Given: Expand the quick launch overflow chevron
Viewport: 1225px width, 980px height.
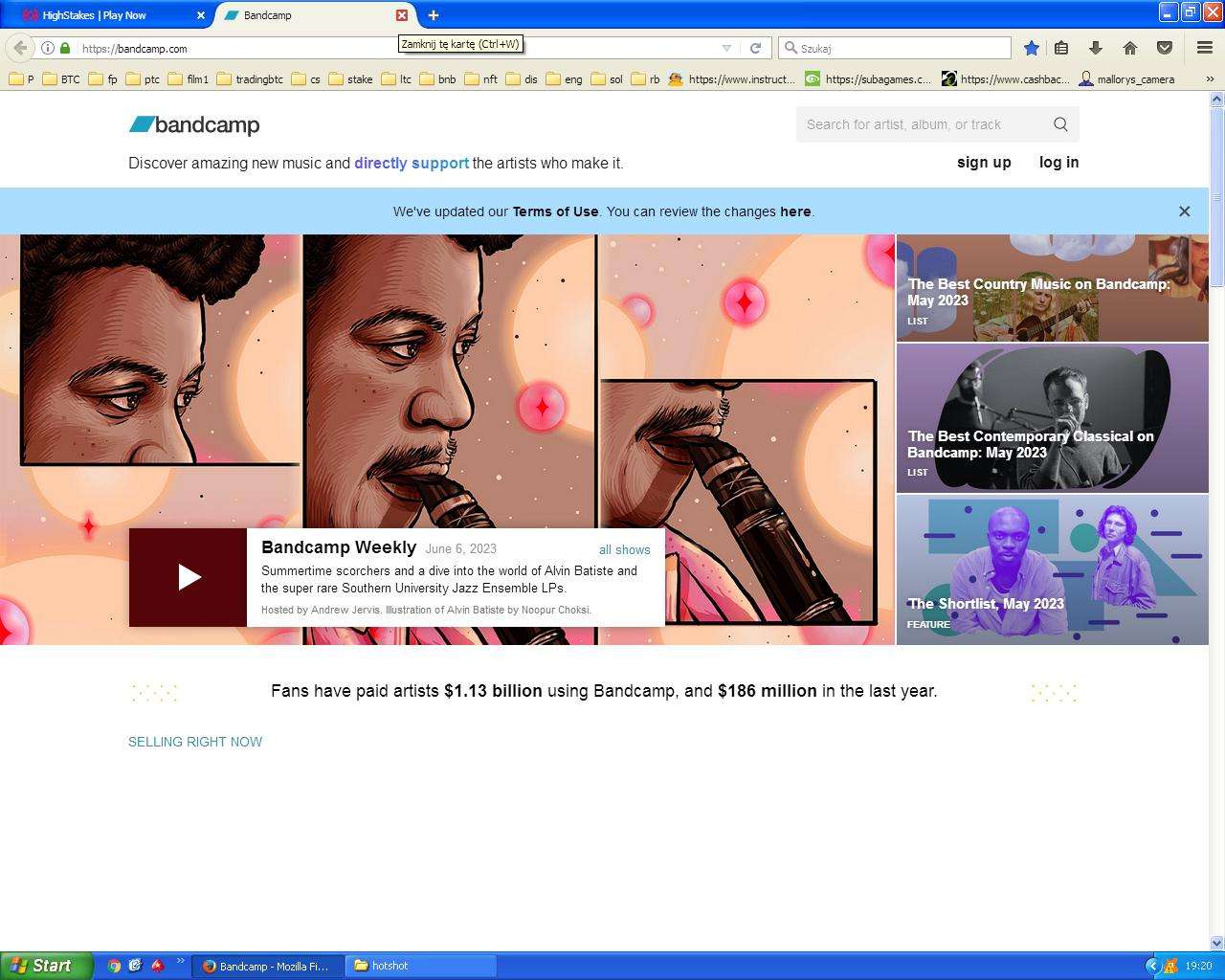Looking at the screenshot, I should click(180, 961).
